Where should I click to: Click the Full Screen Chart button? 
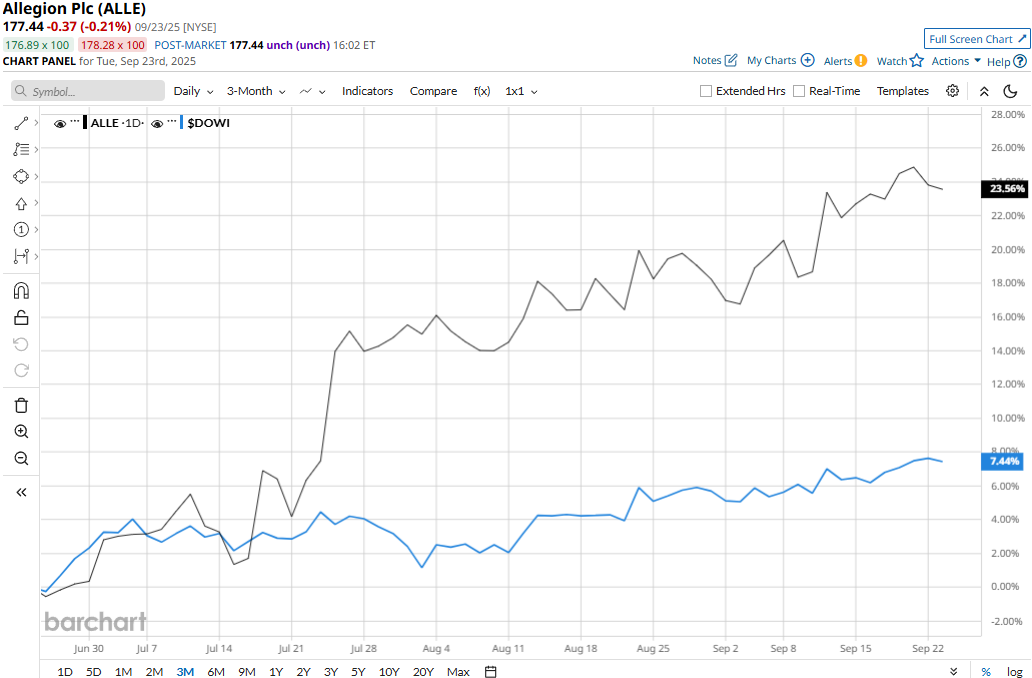[x=977, y=39]
